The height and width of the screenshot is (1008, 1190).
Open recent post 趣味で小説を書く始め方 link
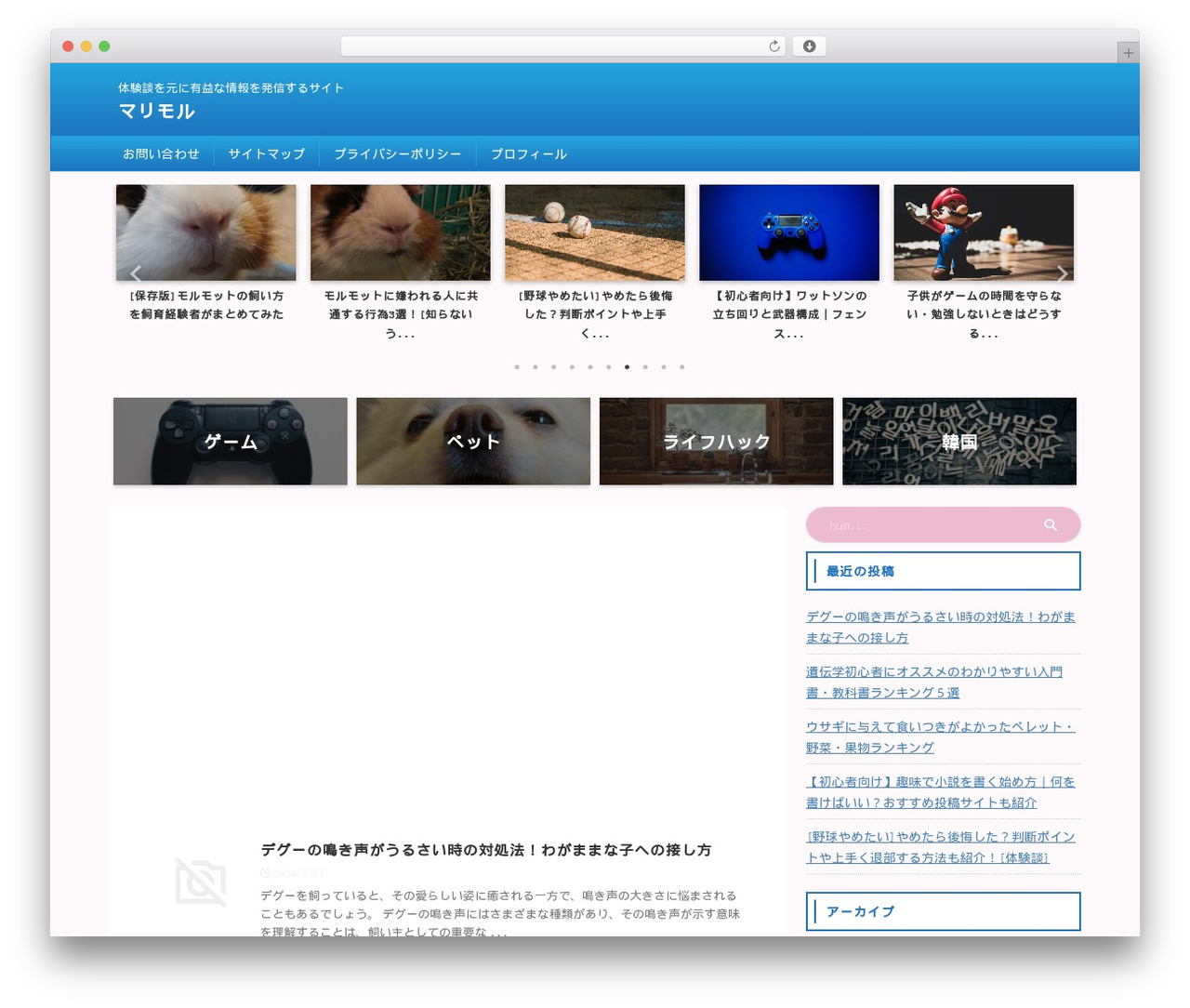pos(941,792)
